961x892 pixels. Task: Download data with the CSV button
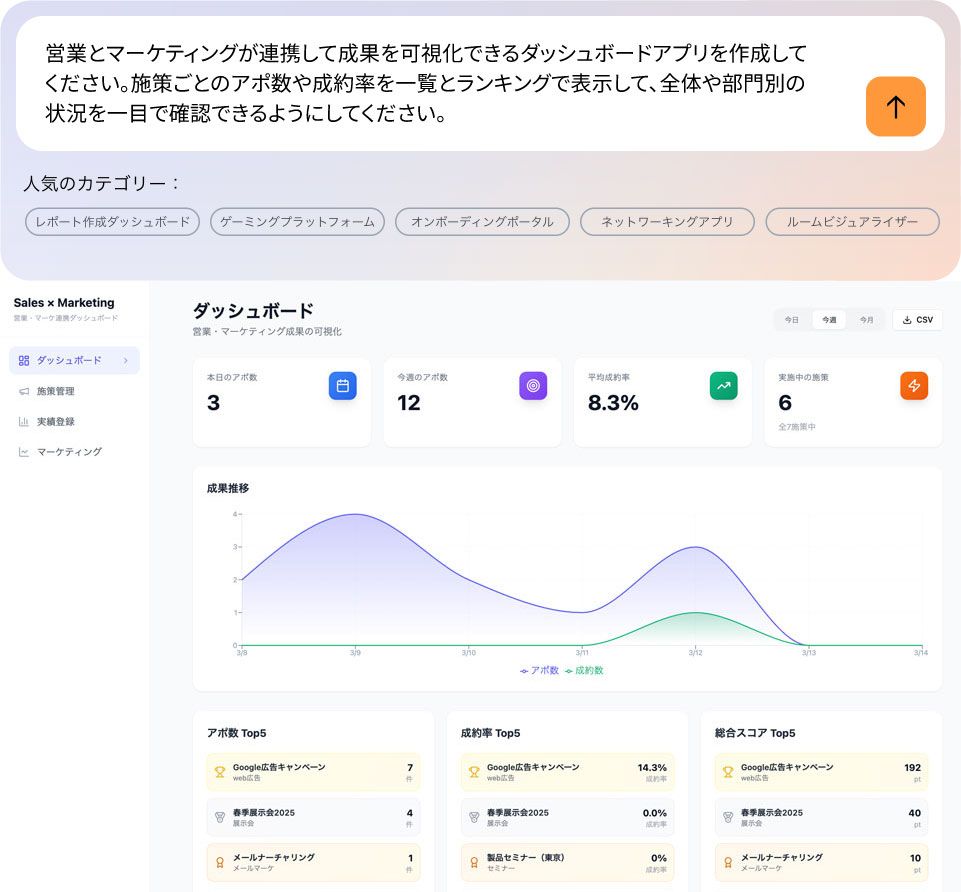916,320
